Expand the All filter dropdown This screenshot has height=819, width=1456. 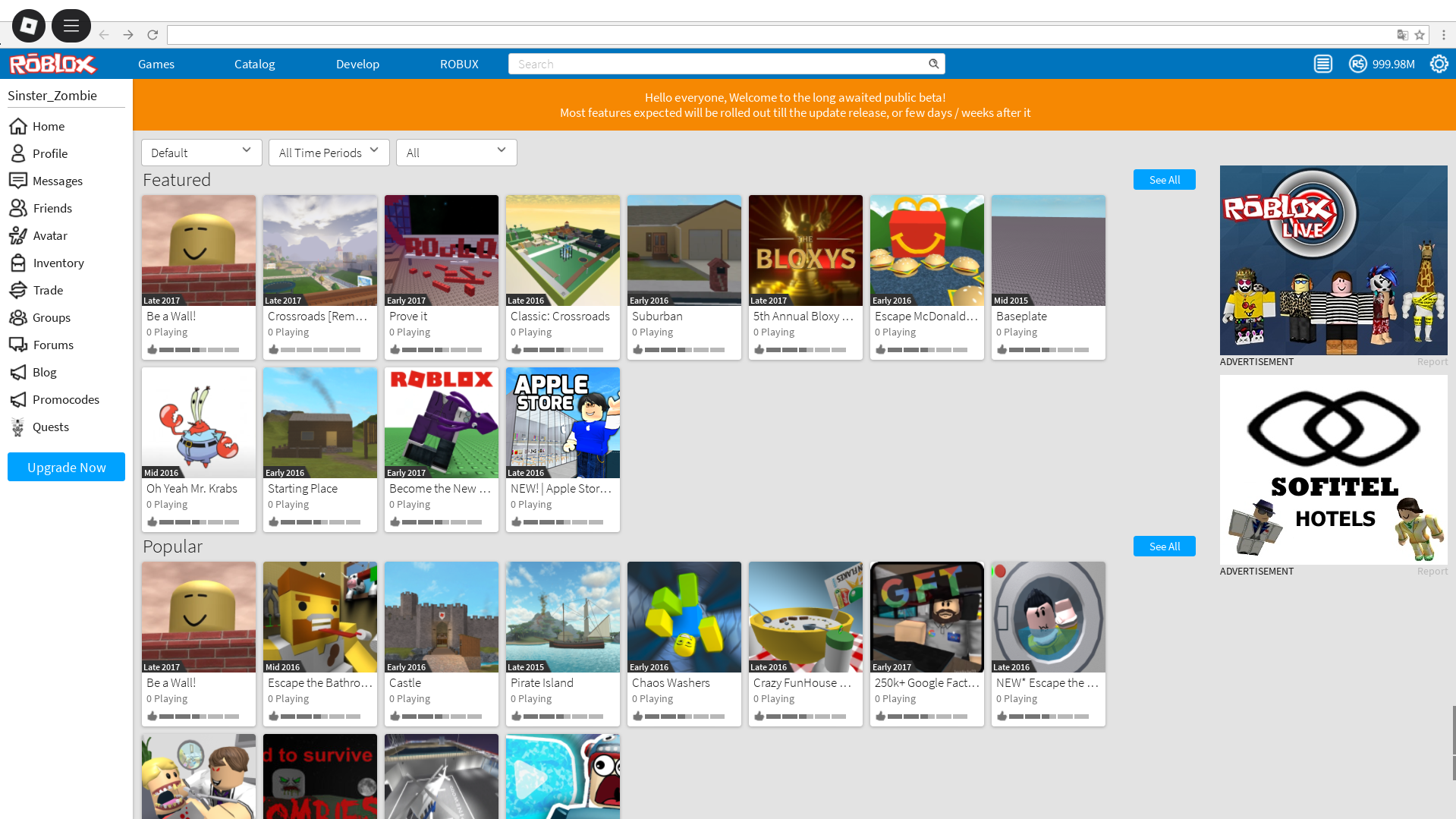click(x=457, y=153)
